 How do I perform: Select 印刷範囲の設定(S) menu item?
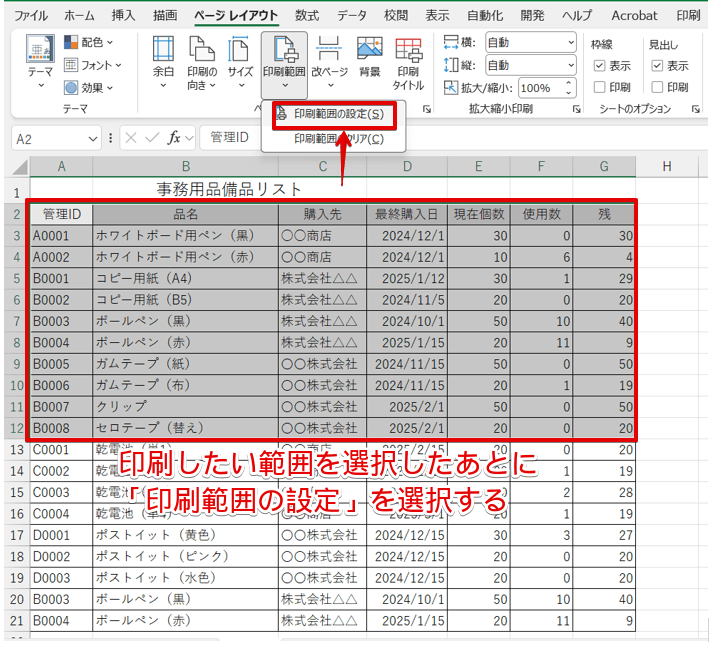tap(334, 114)
